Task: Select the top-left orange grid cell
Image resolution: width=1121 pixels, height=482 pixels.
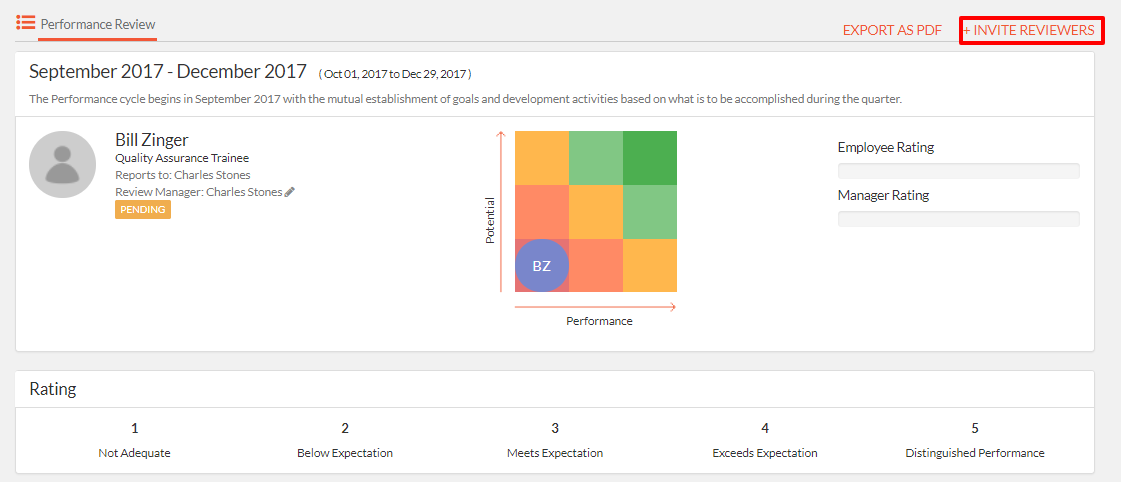Action: [542, 158]
